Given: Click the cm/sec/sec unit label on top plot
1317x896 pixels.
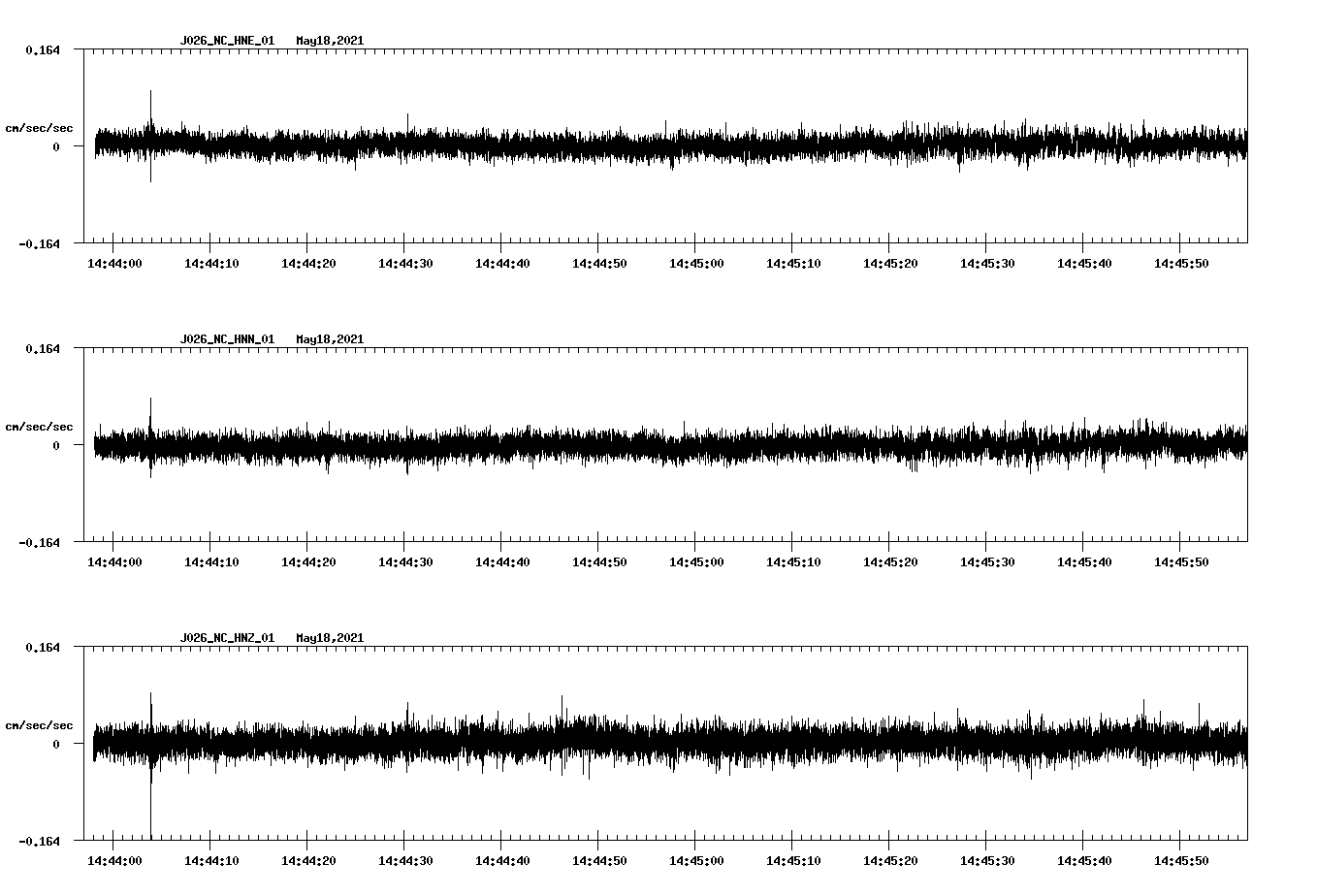Looking at the screenshot, I should [39, 127].
